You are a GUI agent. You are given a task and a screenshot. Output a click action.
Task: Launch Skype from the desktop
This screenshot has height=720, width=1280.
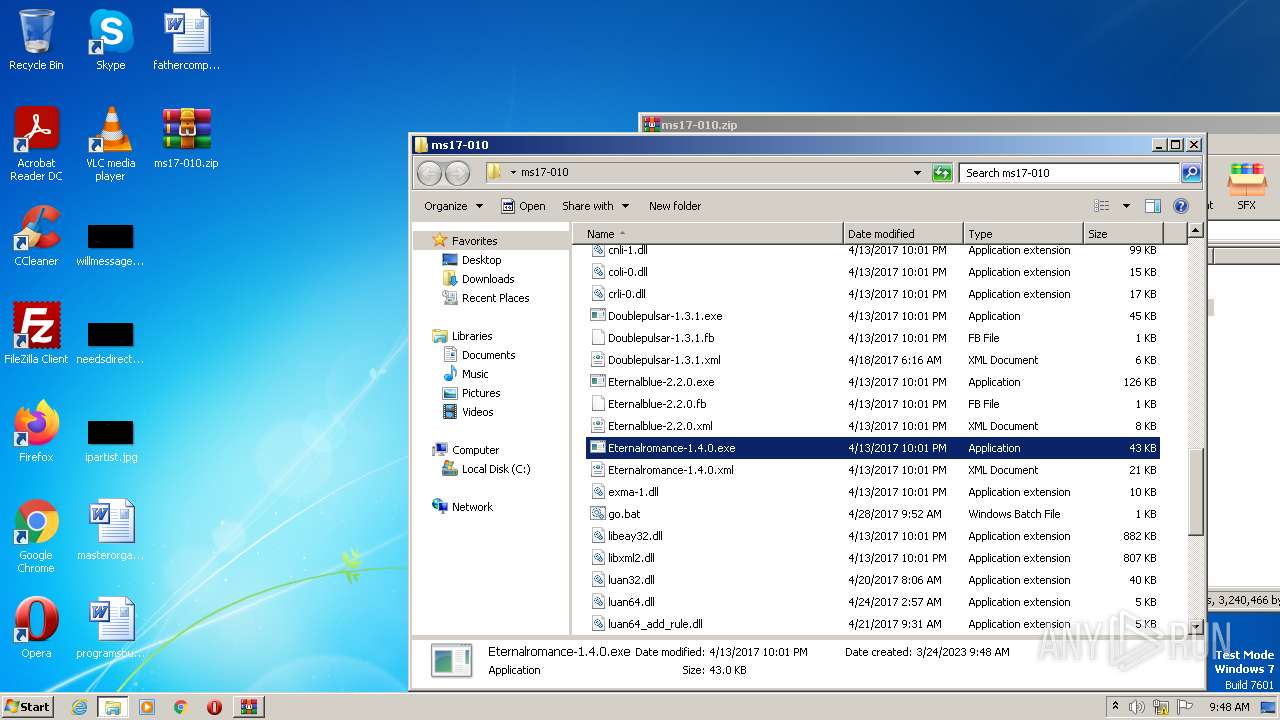(110, 40)
